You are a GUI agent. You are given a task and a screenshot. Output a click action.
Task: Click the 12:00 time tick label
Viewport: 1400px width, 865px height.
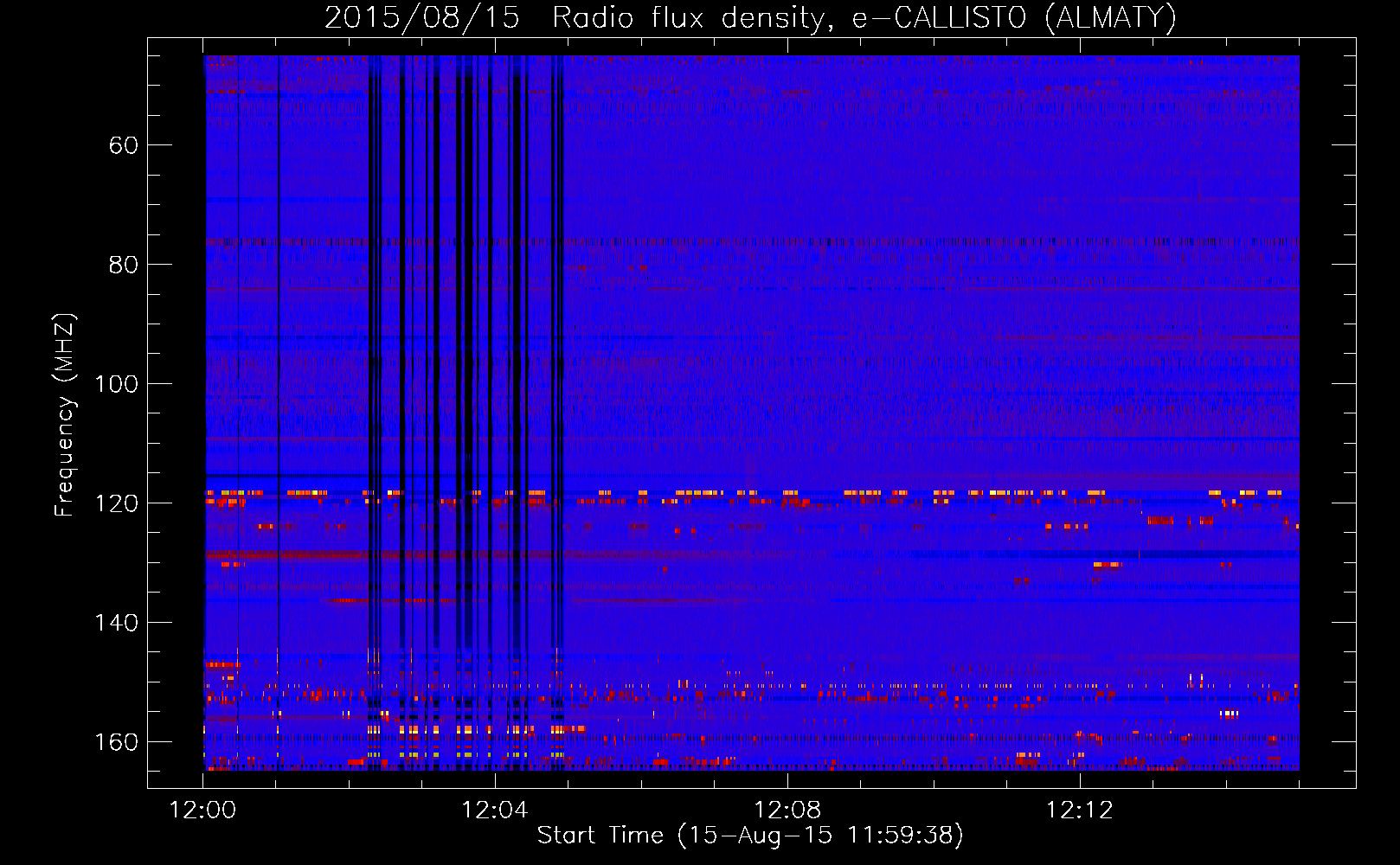pos(203,811)
